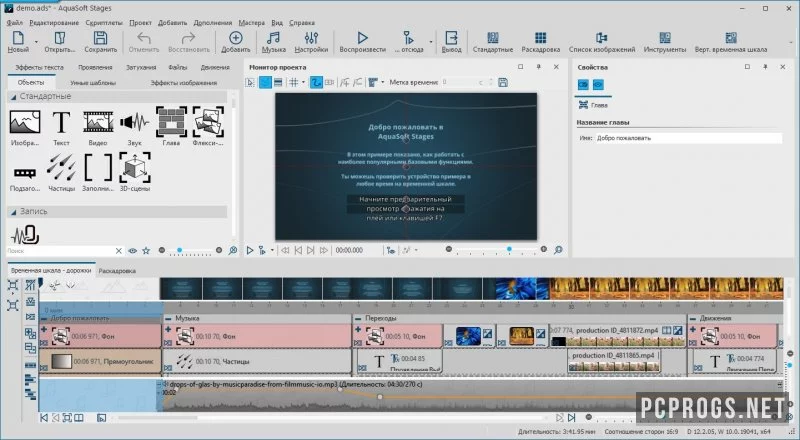The image size is (800, 440).
Task: Collapse the Движения chapter on timeline
Action: 693,318
